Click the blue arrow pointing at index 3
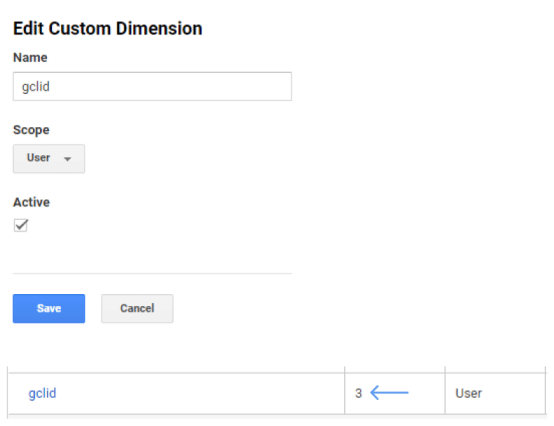 pyautogui.click(x=389, y=392)
